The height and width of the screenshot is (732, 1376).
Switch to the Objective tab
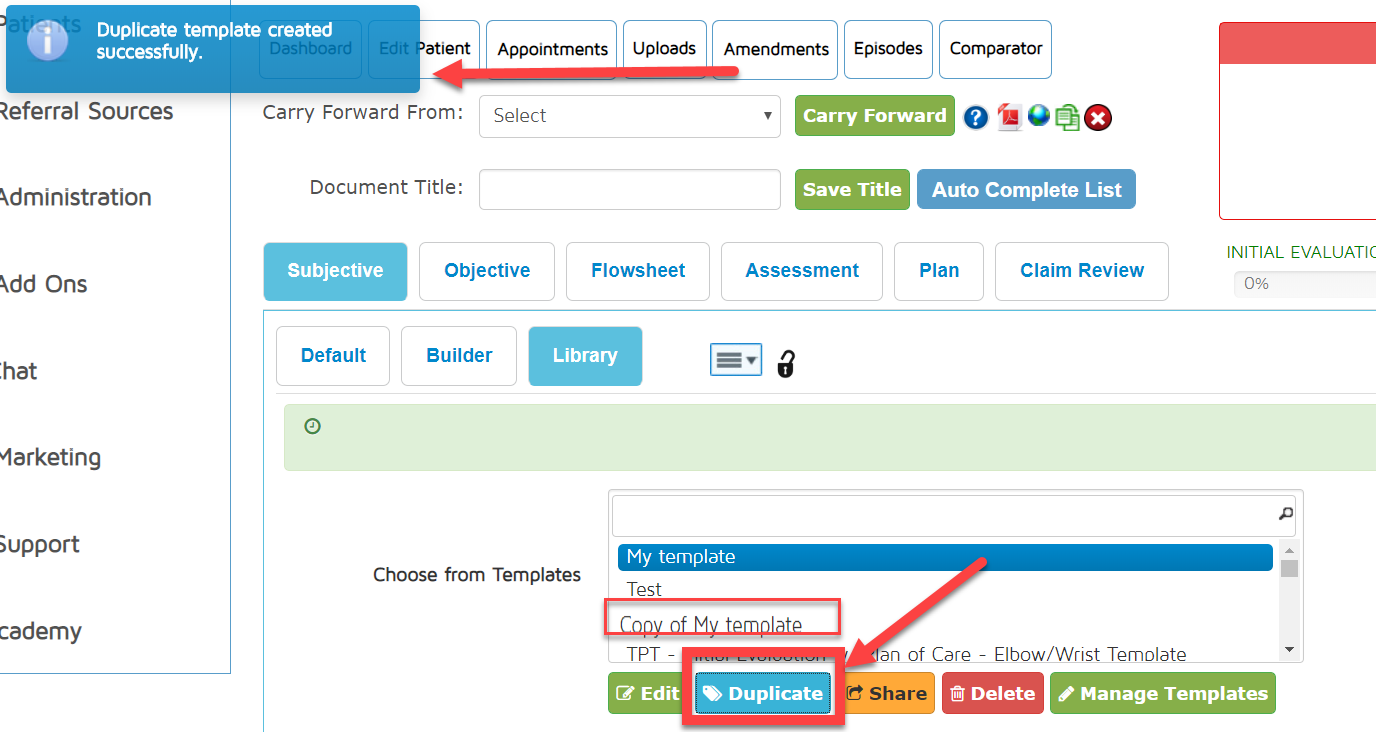pos(487,271)
